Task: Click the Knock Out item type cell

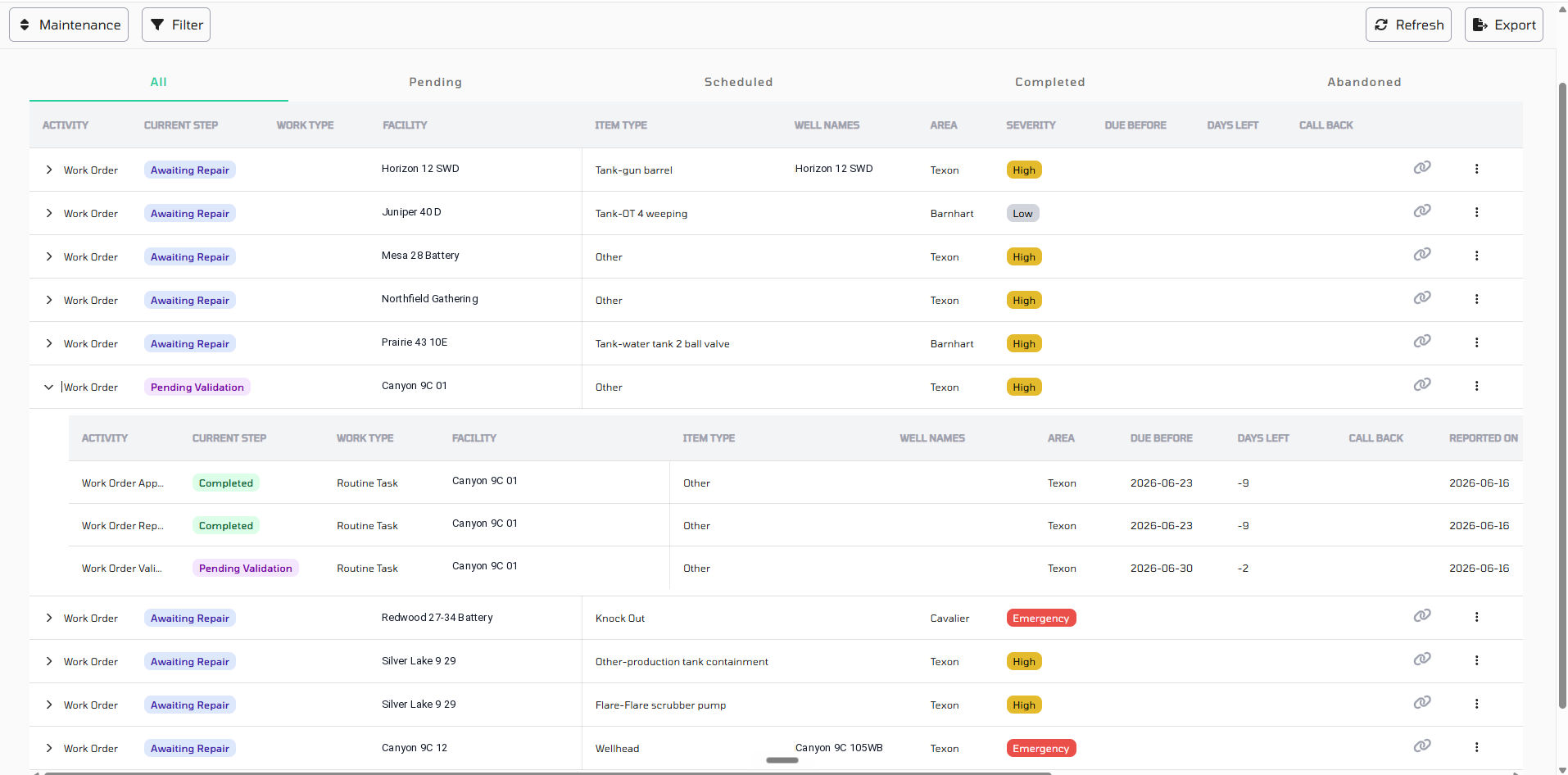Action: pyautogui.click(x=620, y=619)
